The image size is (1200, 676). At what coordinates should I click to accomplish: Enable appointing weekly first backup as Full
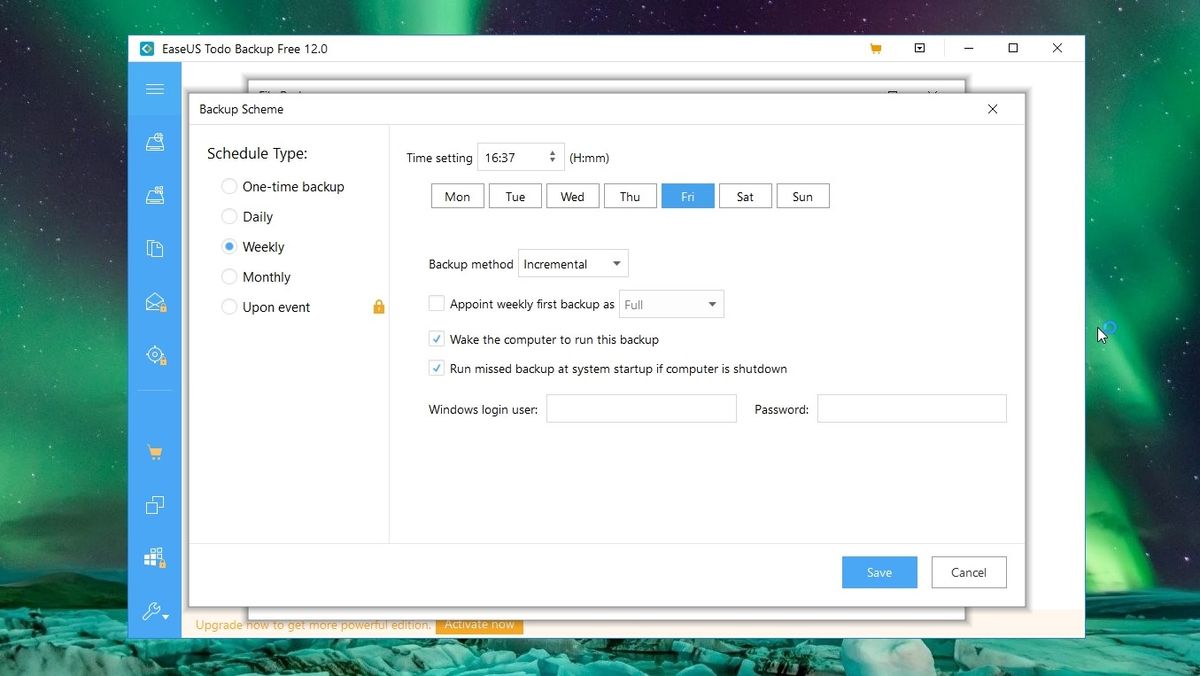point(436,303)
